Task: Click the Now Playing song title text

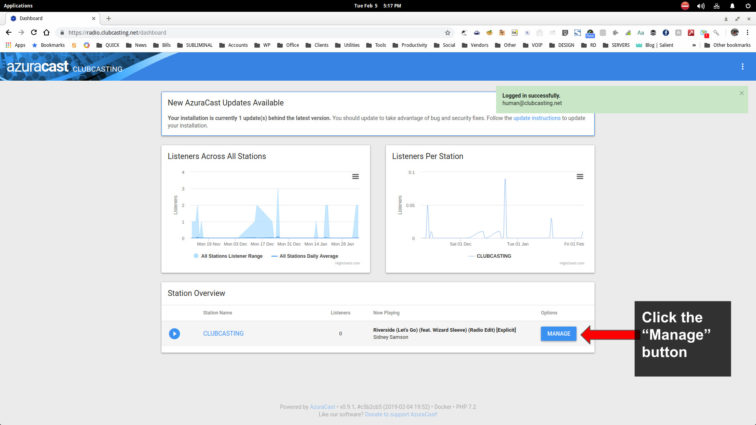Action: pyautogui.click(x=444, y=330)
